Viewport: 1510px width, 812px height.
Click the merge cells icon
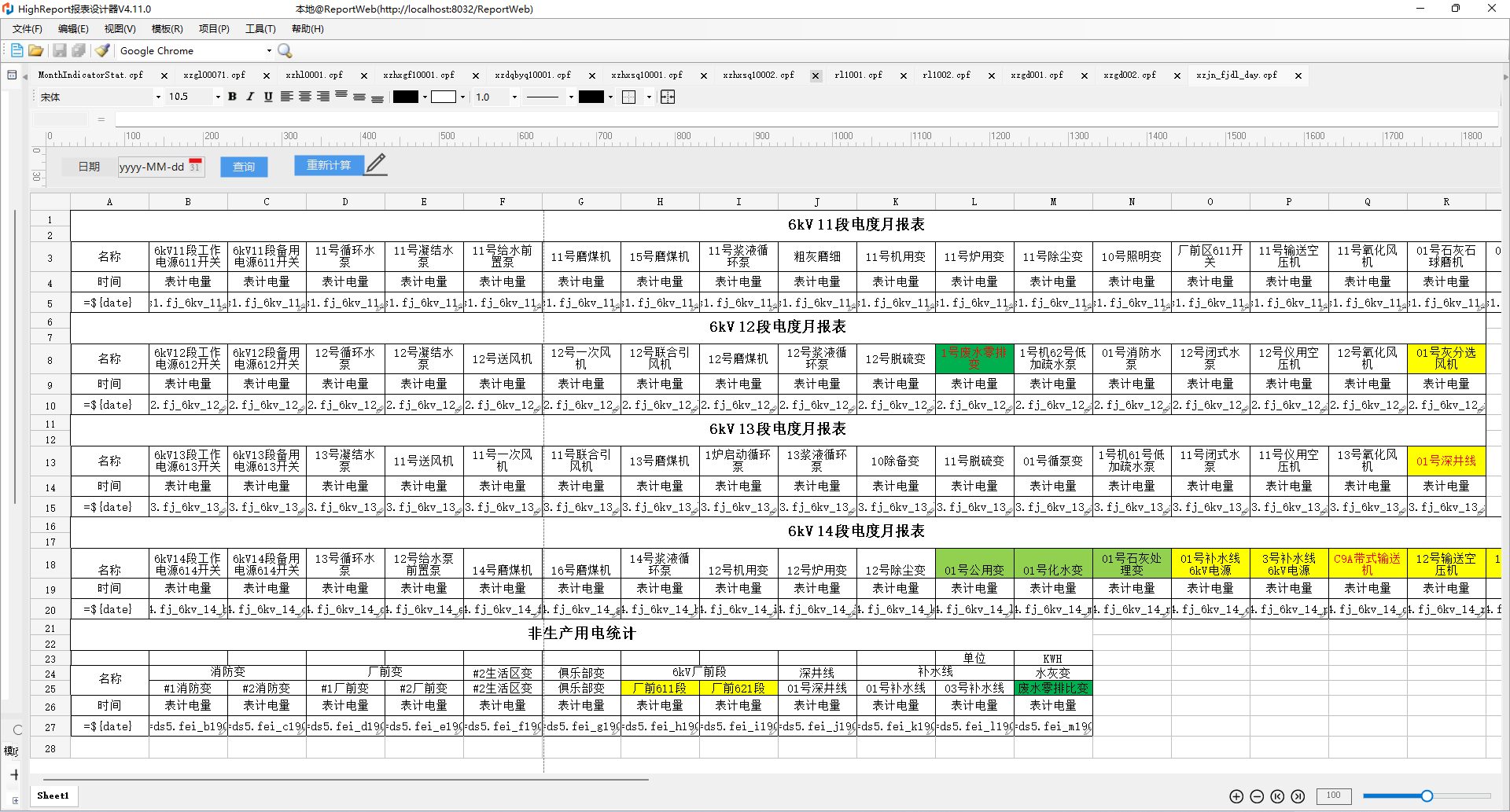click(668, 97)
